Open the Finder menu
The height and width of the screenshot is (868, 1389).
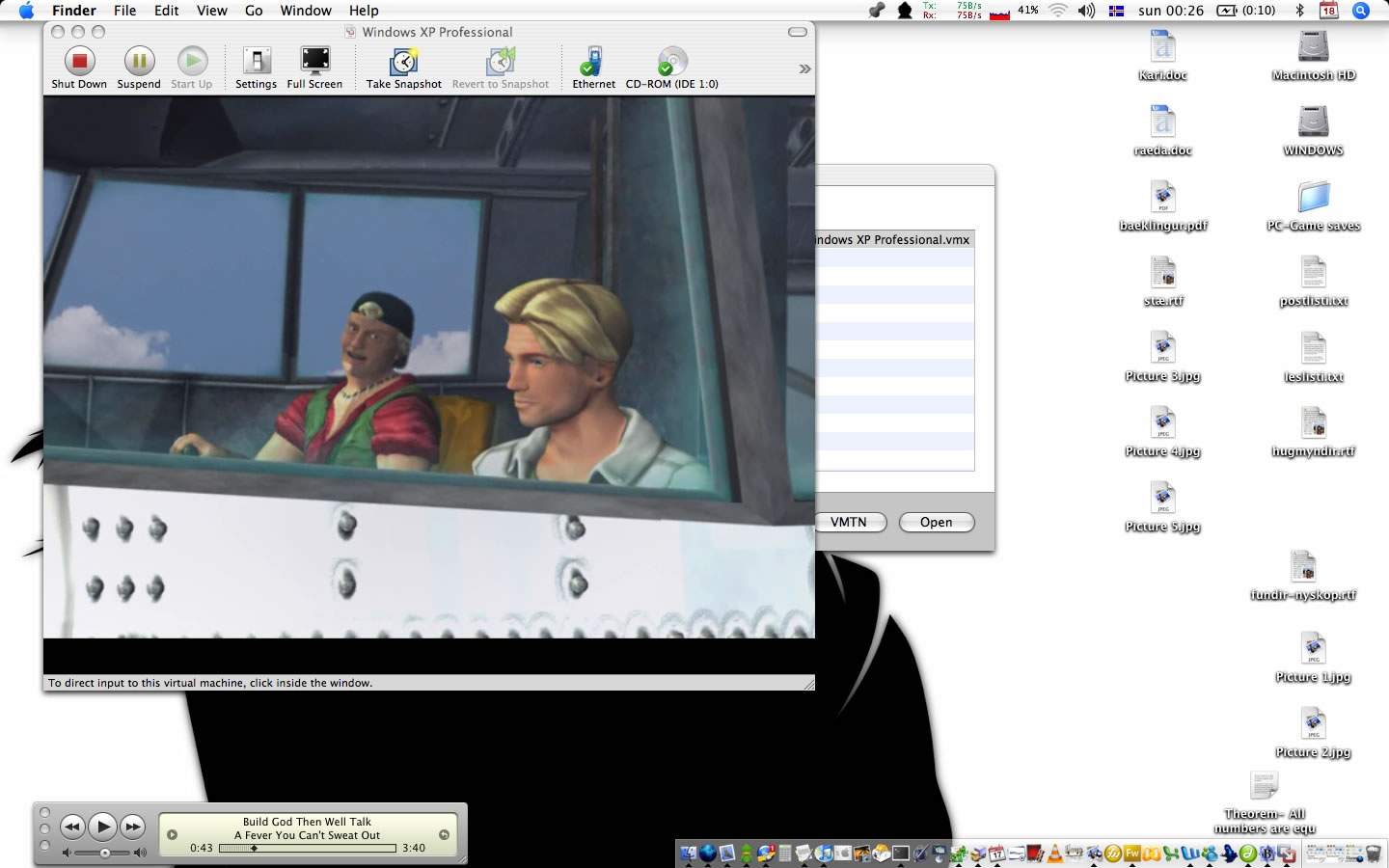(74, 11)
